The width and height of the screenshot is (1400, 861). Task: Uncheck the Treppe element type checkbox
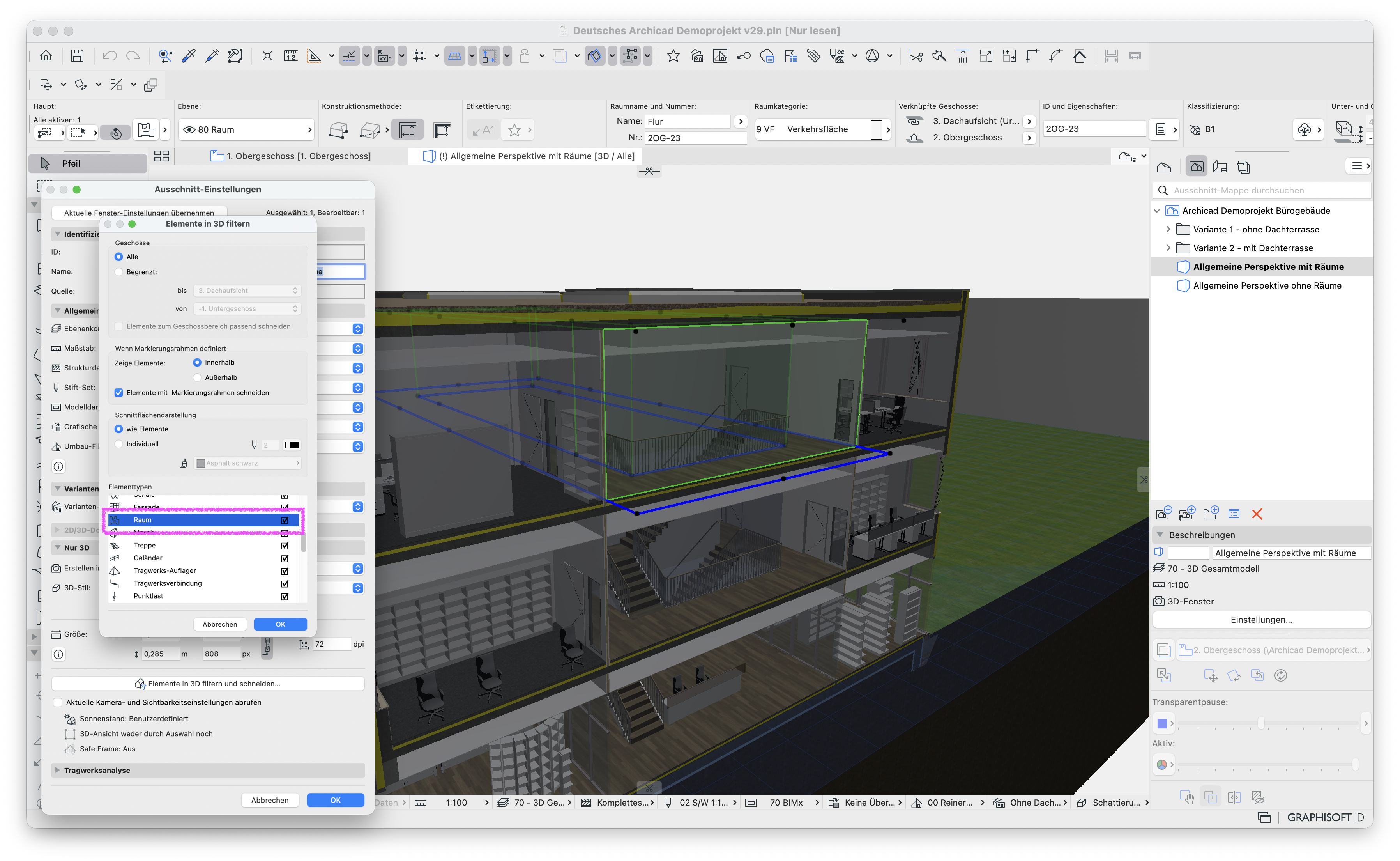pos(285,546)
